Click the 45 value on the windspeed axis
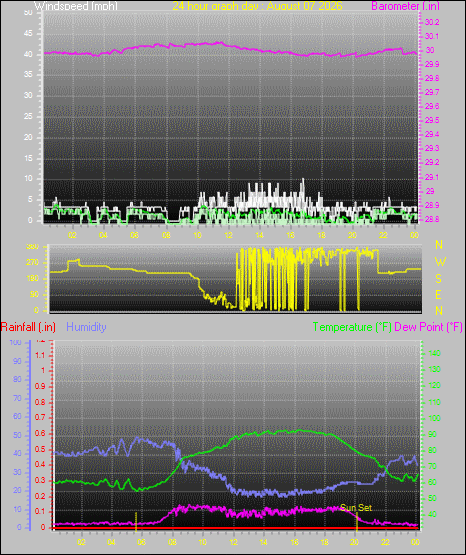Screen dimensions: 466x555 click(28, 34)
